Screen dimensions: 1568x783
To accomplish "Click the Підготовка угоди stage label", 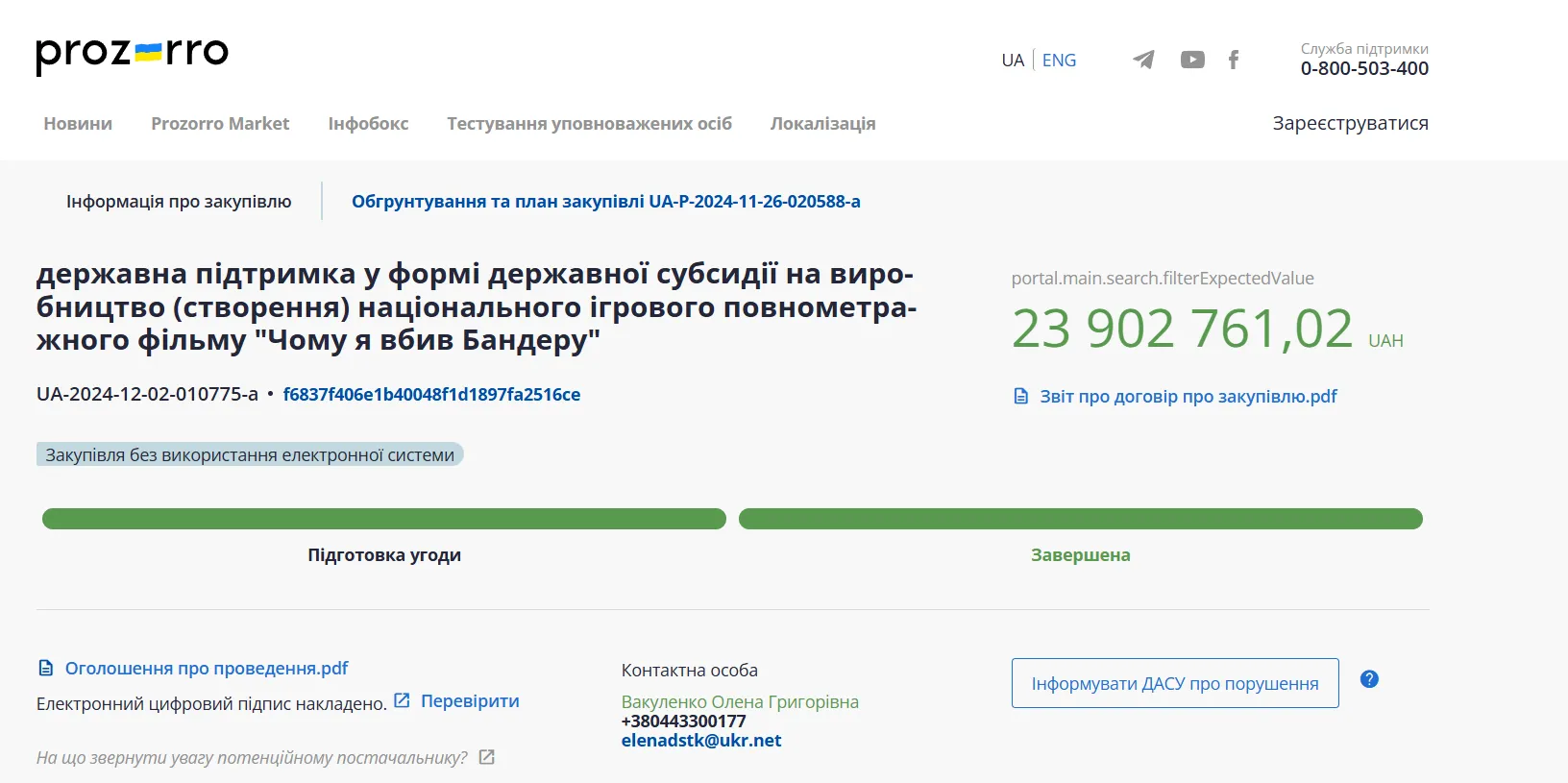I will tap(384, 554).
